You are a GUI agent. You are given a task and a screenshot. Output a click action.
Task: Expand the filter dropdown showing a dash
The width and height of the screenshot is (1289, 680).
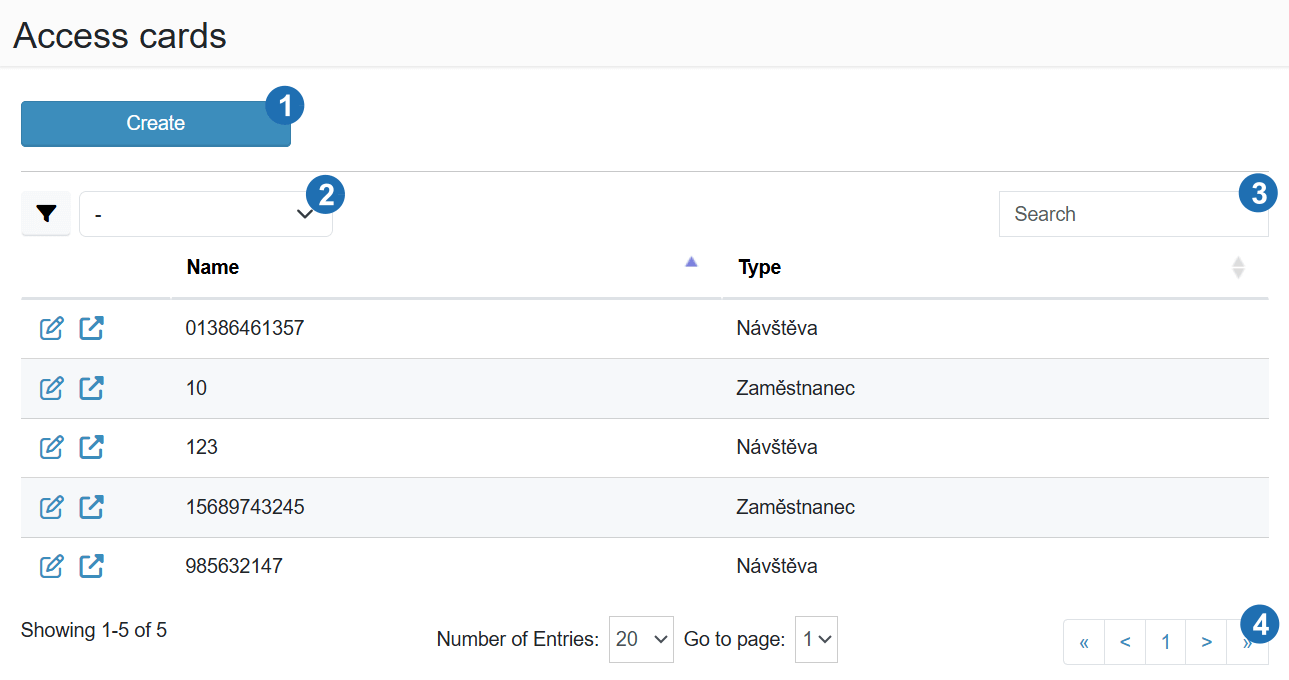205,214
